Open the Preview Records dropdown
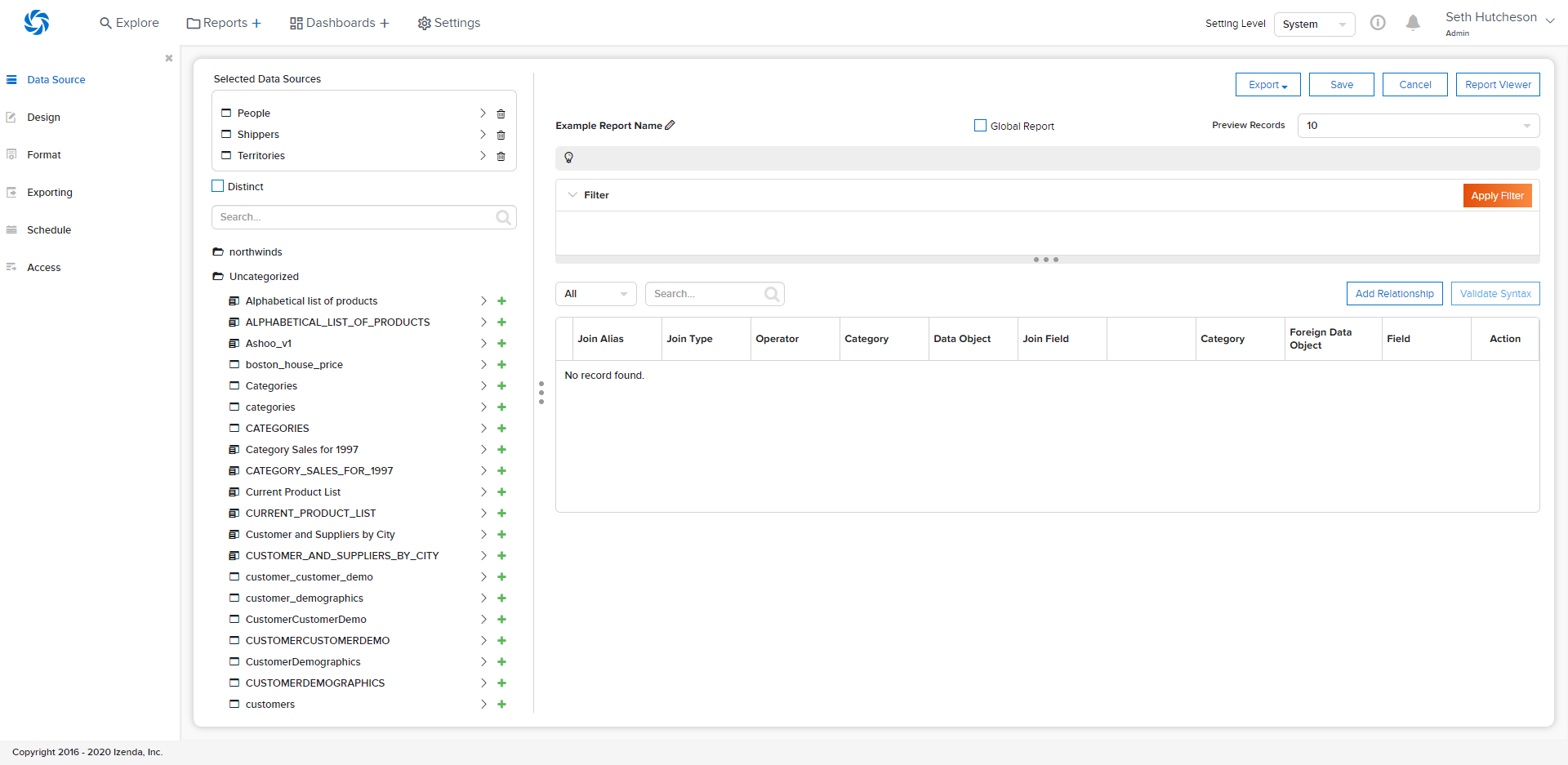Image resolution: width=1568 pixels, height=765 pixels. 1419,126
